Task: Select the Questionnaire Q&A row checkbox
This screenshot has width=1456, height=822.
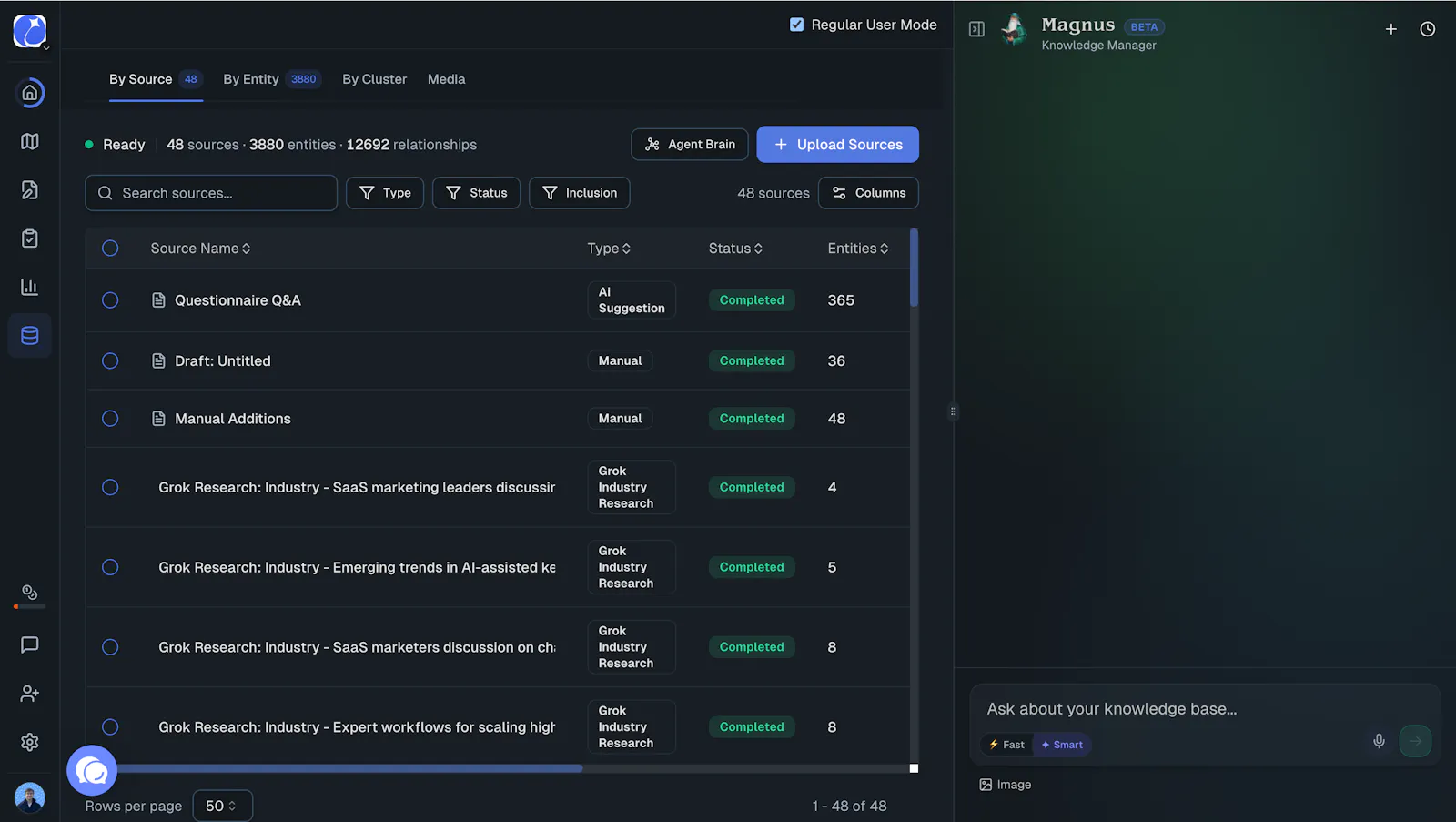Action: [110, 300]
